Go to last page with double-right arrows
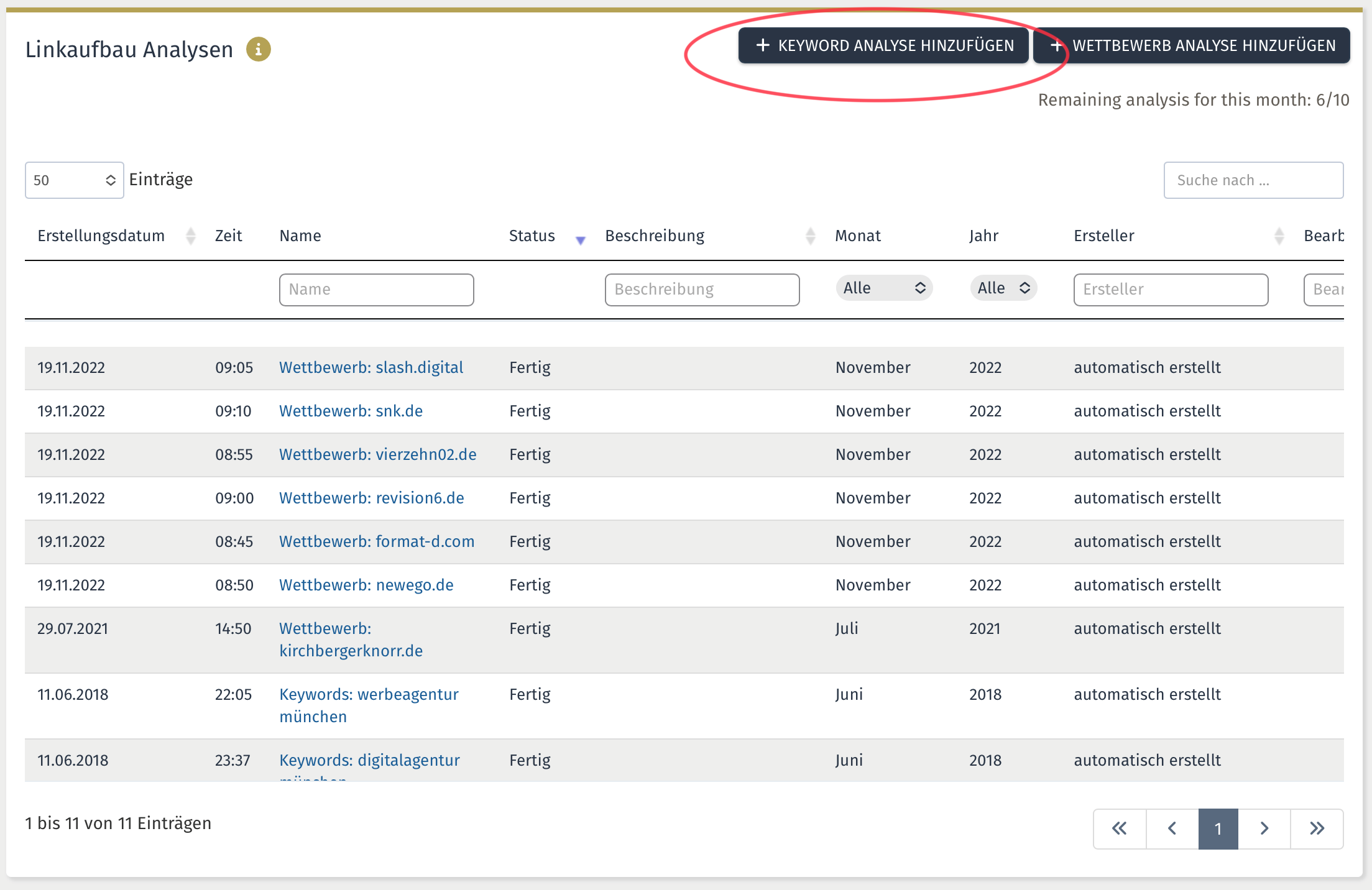1372x890 pixels. tap(1317, 828)
